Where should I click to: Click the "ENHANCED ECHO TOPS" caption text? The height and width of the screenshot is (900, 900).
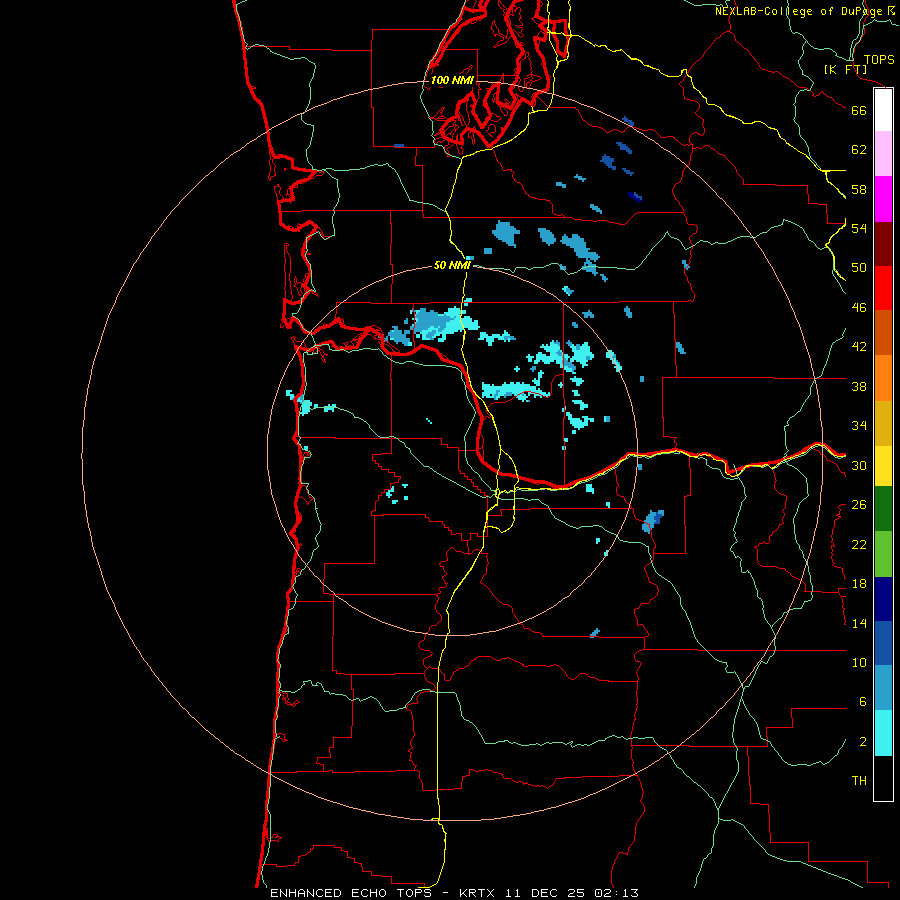351,893
